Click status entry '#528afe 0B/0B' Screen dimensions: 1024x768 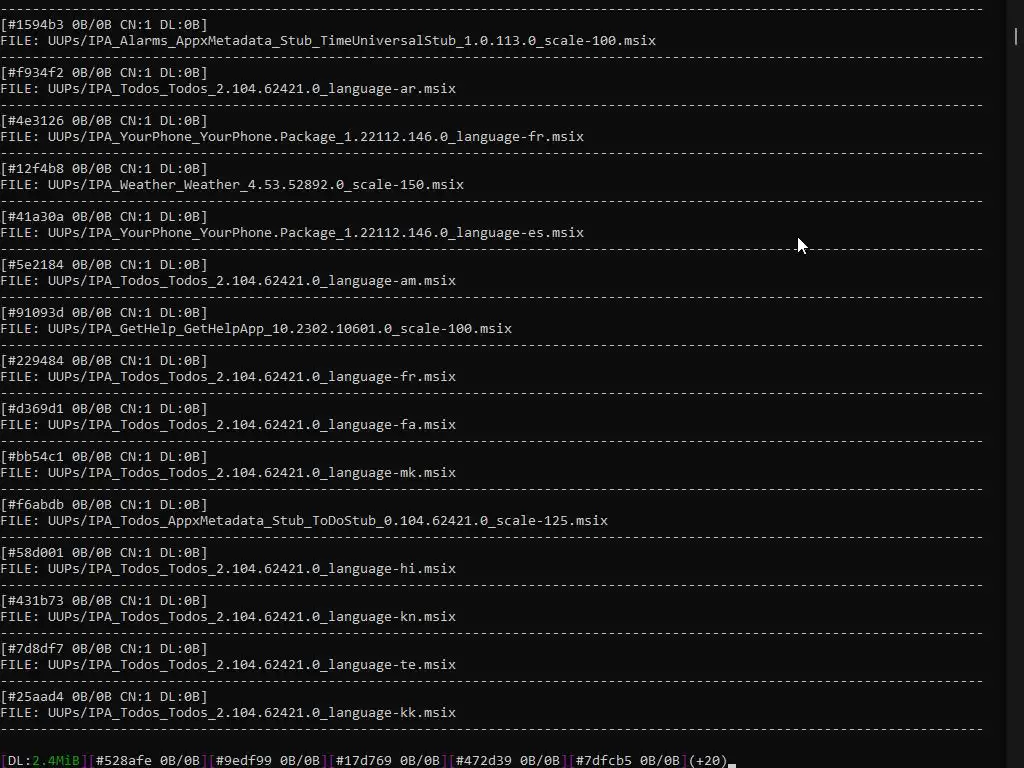(x=148, y=761)
